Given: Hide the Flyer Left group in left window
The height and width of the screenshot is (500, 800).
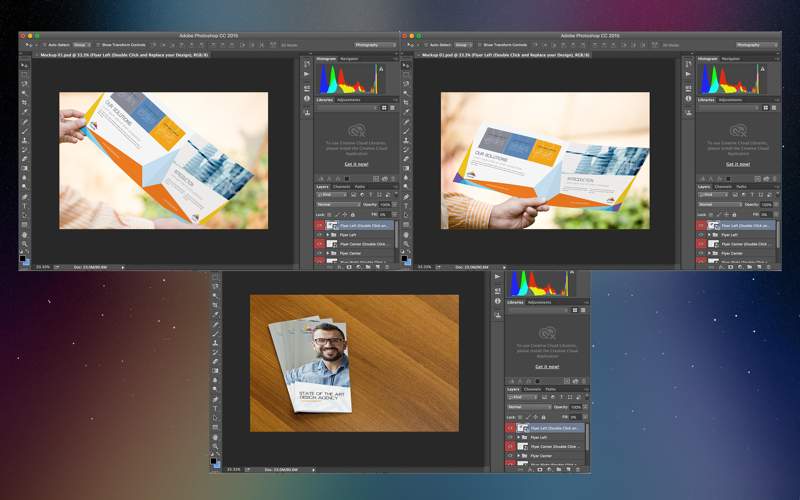Looking at the screenshot, I should 319,235.
